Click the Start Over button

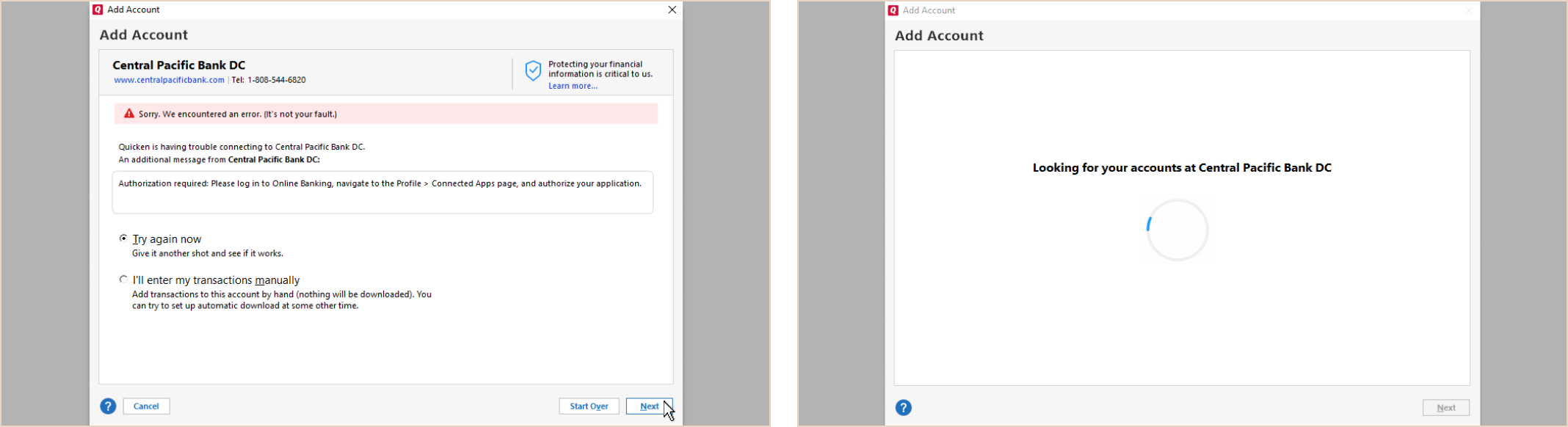[589, 406]
